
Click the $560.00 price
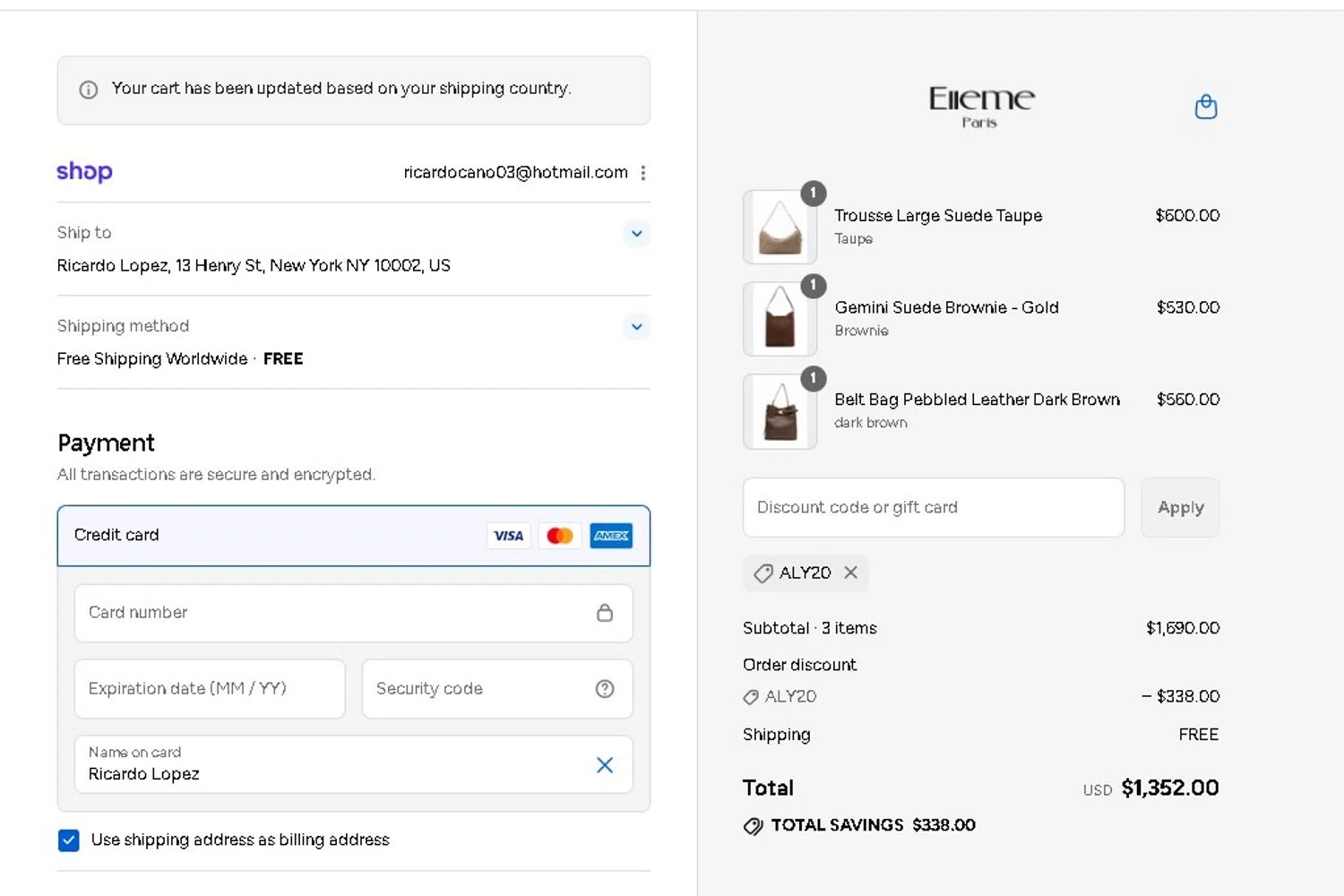tap(1188, 400)
